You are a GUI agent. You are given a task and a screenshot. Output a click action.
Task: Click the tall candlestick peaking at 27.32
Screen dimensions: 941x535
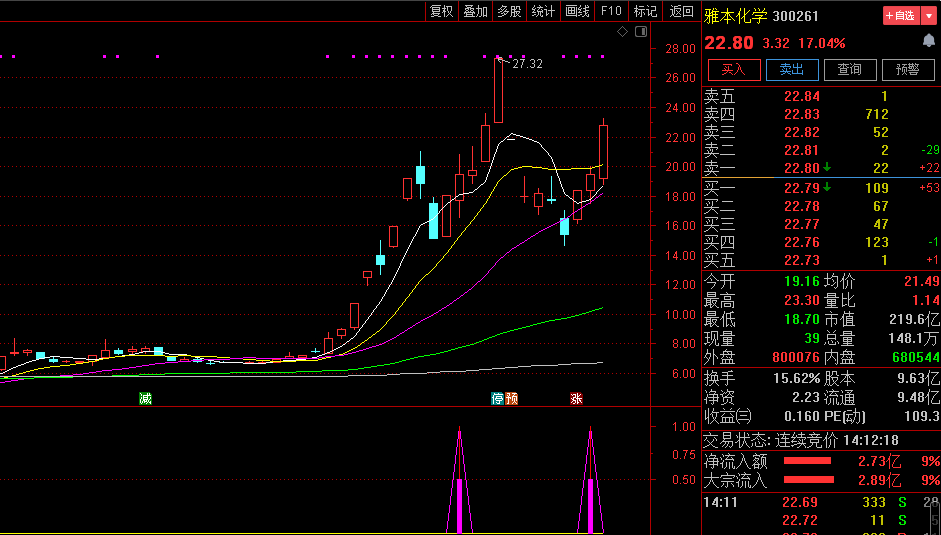coord(498,90)
